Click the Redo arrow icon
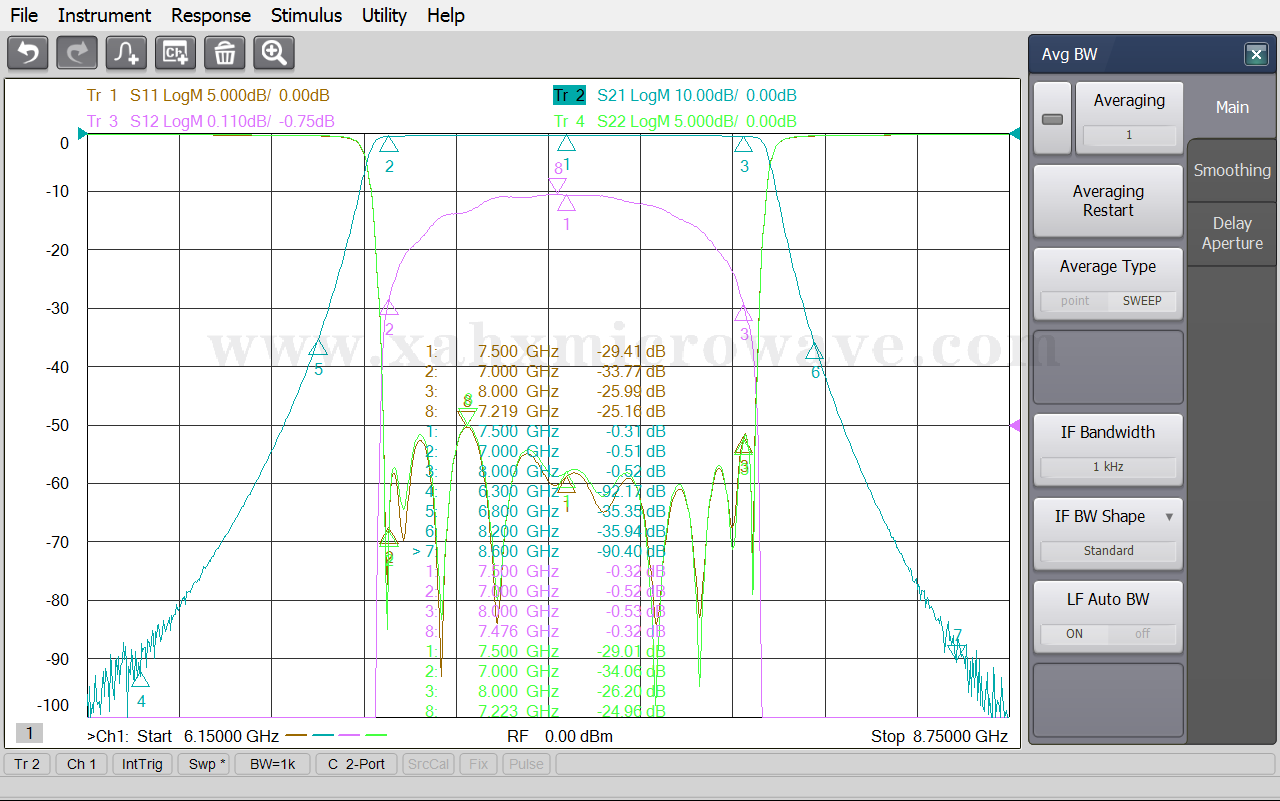The height and width of the screenshot is (801, 1280). 77,53
